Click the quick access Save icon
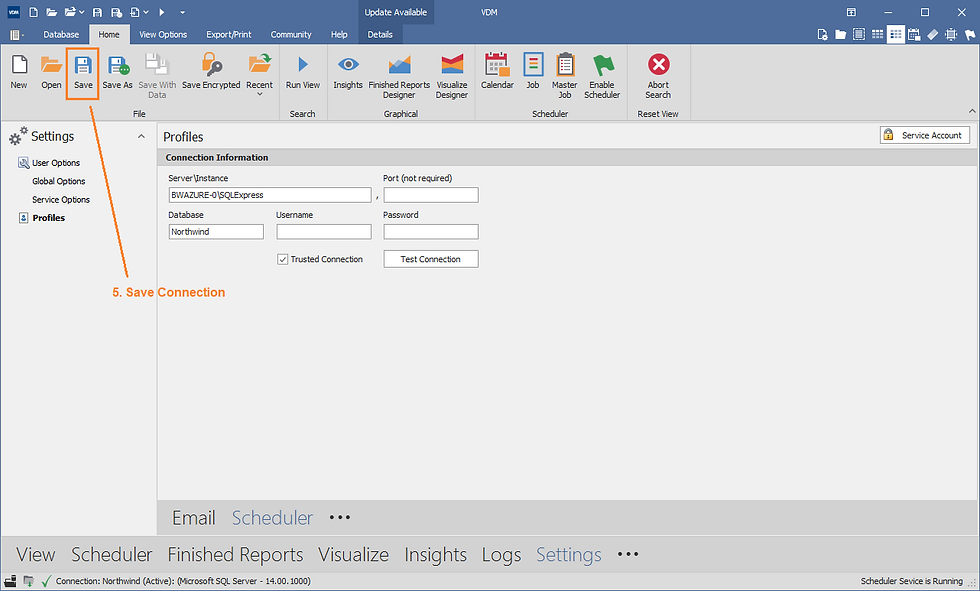 pyautogui.click(x=97, y=12)
